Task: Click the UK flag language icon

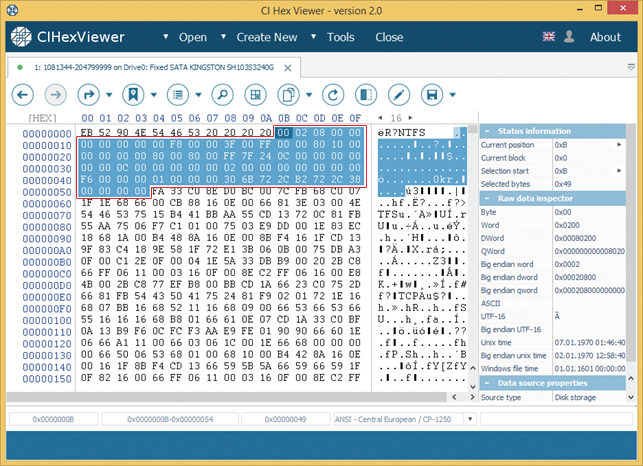Action: tap(549, 37)
